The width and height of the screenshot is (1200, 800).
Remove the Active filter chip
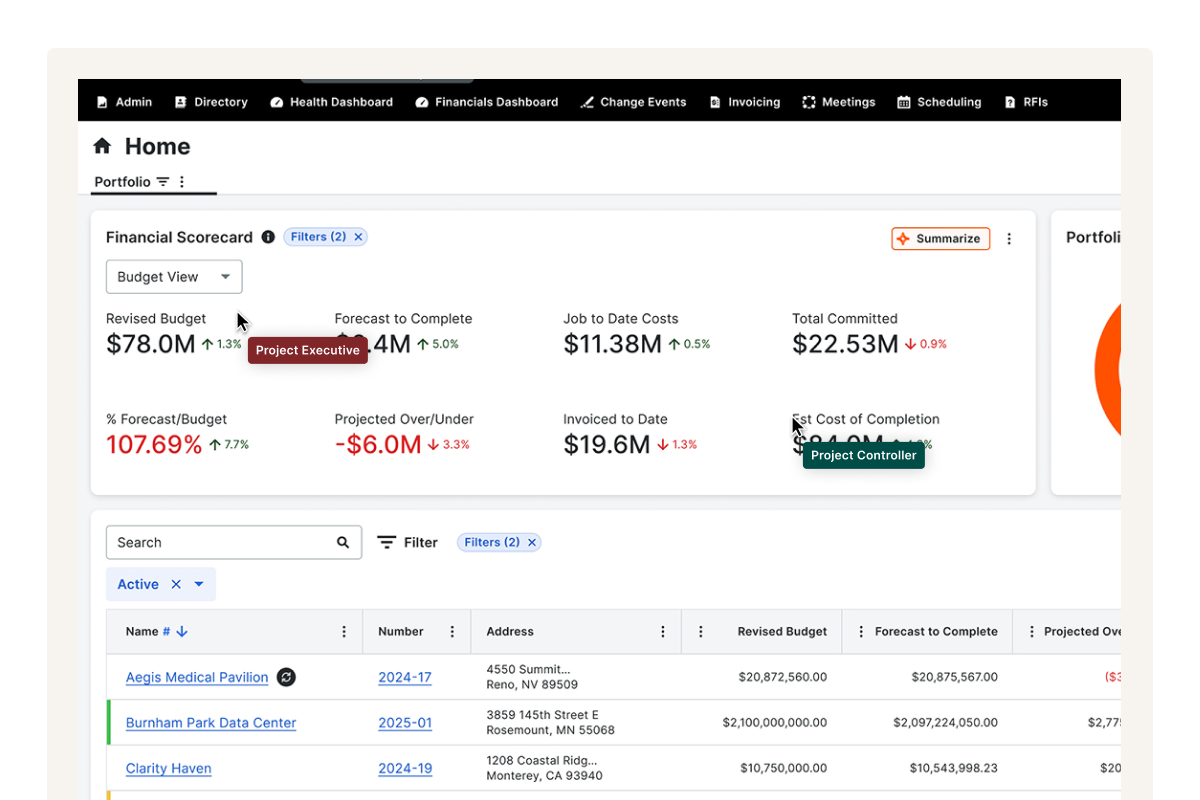pyautogui.click(x=175, y=584)
